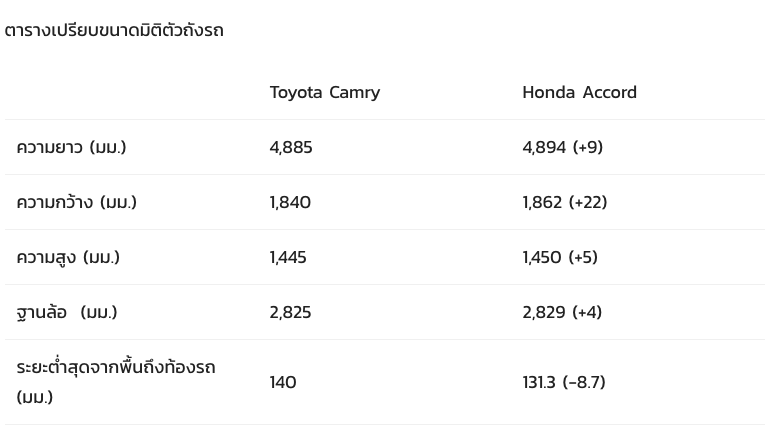This screenshot has height=425, width=773.
Task: Click Camry length value 4,885
Action: (291, 147)
